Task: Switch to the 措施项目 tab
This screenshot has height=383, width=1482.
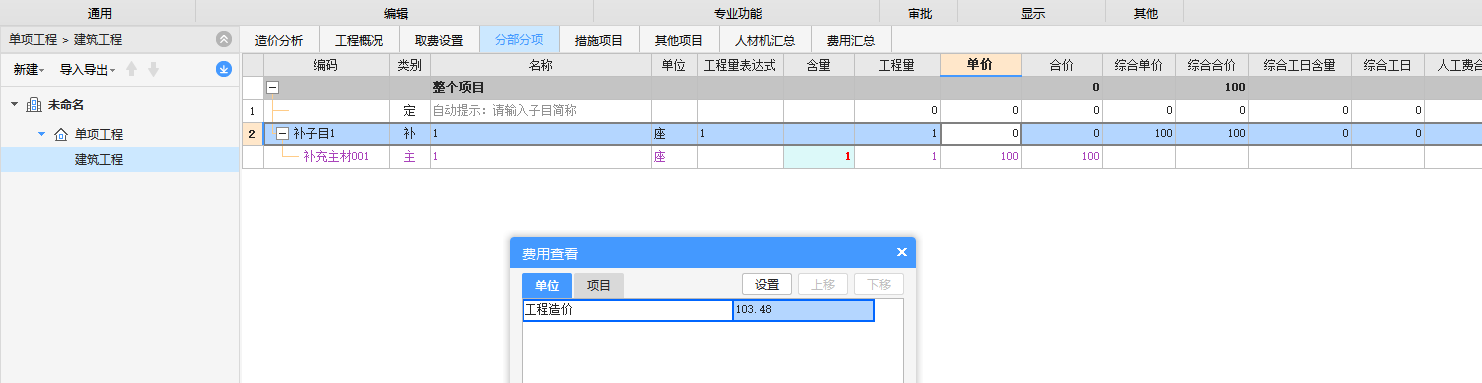Action: (599, 40)
